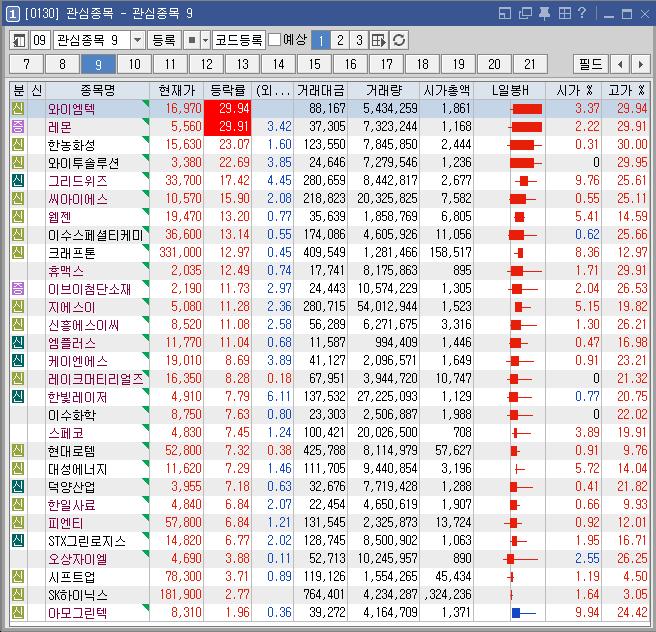Click the watchlist panel toggle icon left of 09

point(18,40)
